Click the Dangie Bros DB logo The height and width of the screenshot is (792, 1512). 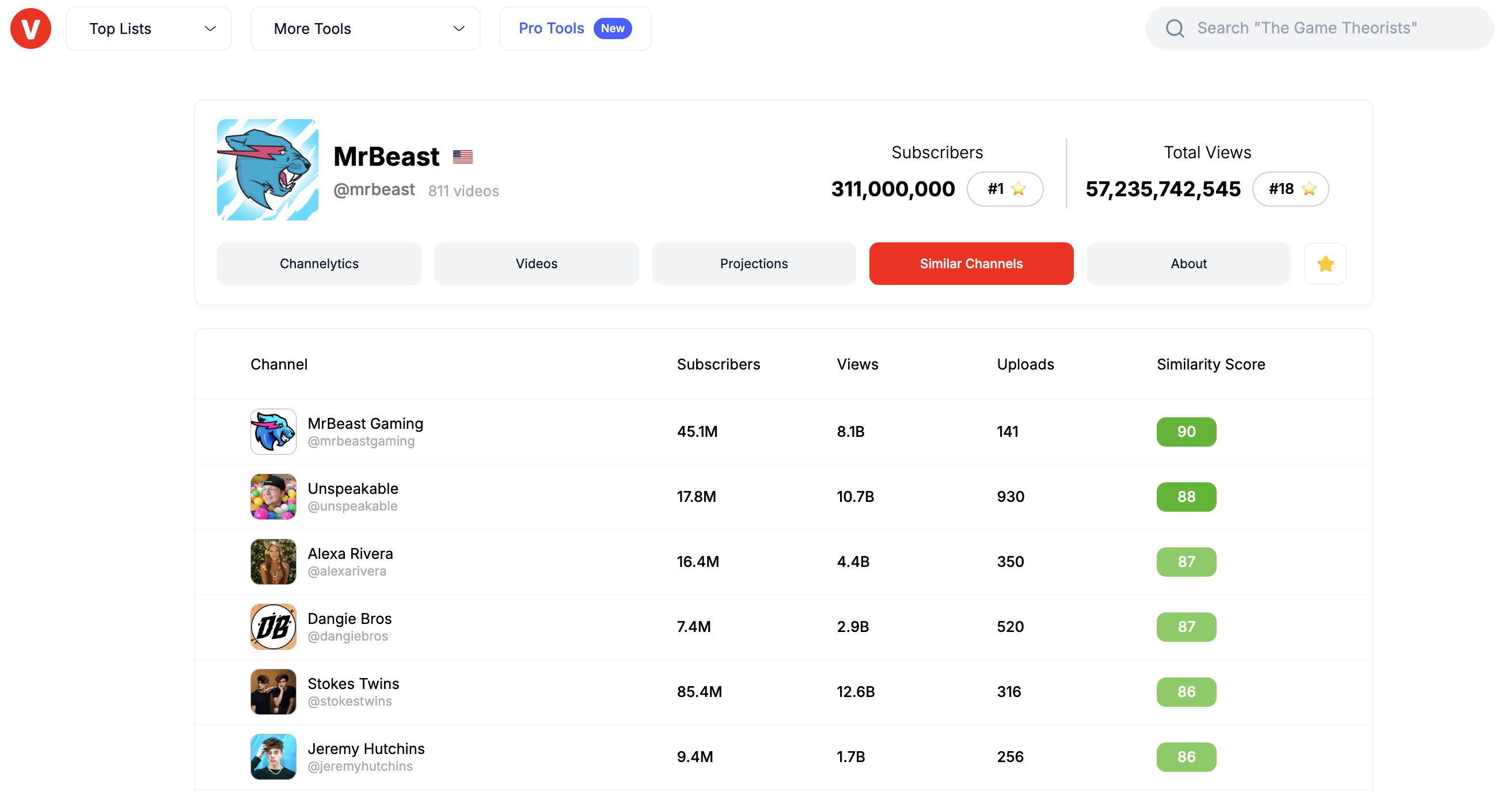coord(273,627)
